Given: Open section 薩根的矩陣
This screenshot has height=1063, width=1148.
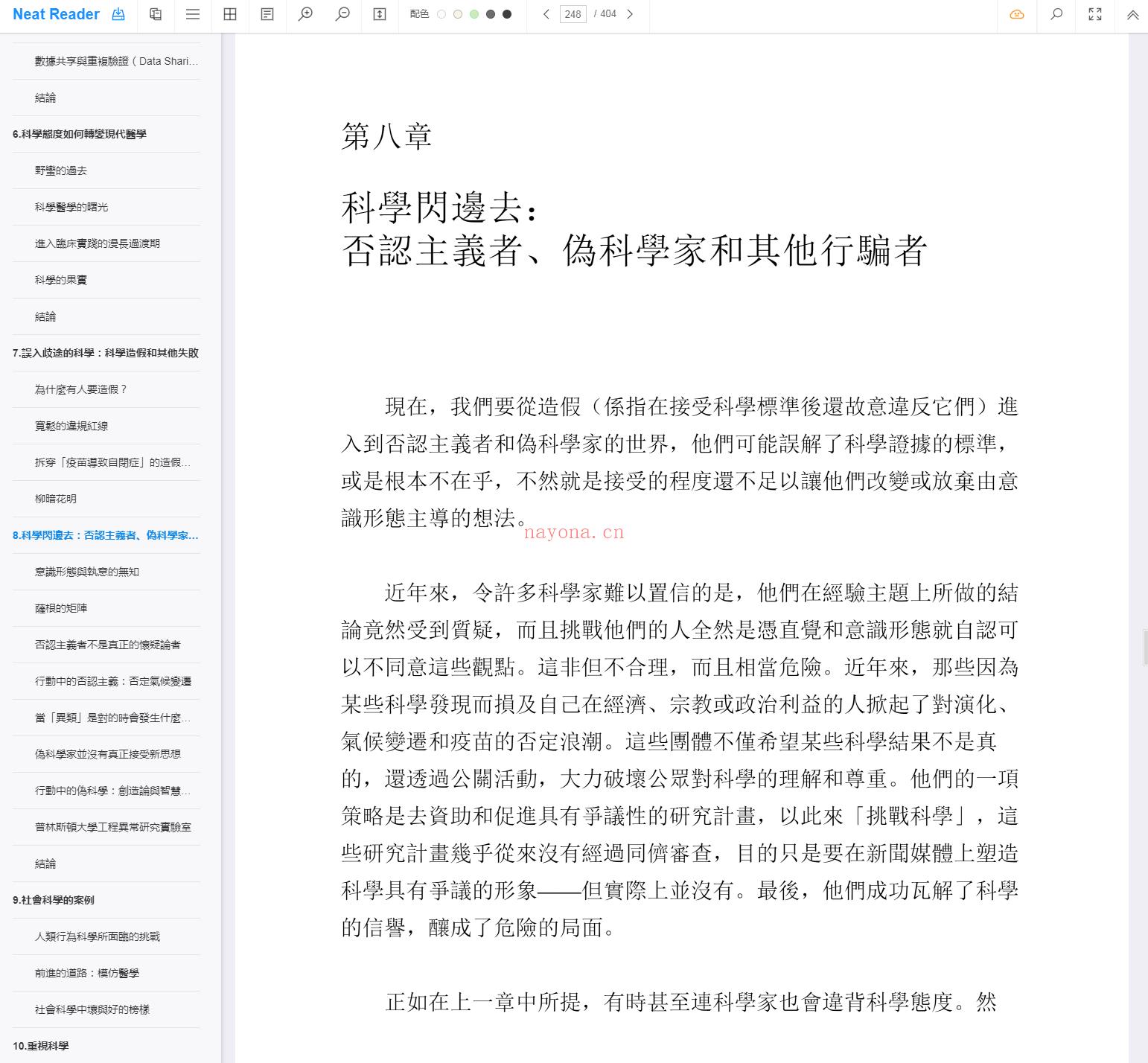Looking at the screenshot, I should pos(61,608).
